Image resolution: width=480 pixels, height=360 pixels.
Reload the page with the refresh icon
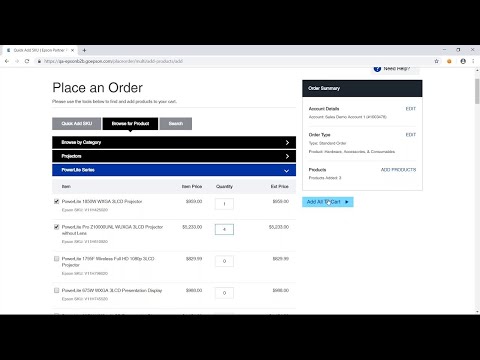pos(27,61)
